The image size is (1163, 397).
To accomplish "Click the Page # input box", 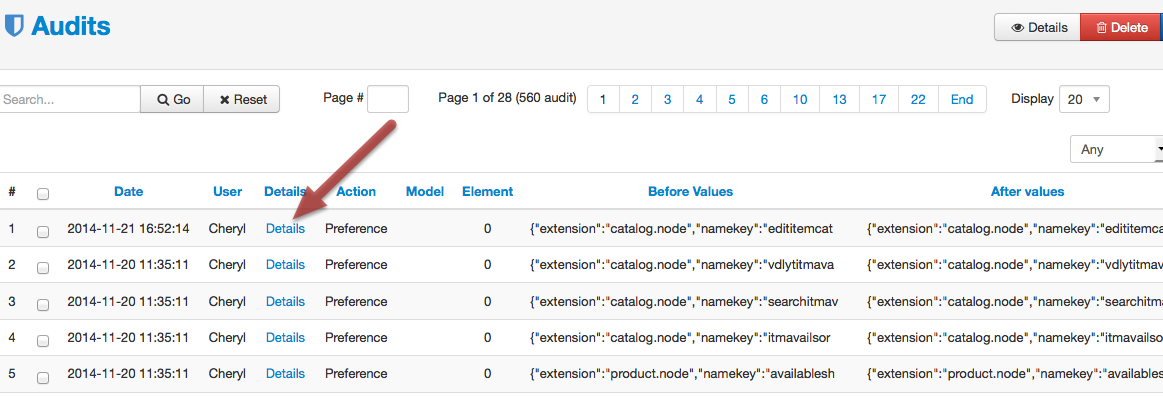I will click(x=388, y=99).
